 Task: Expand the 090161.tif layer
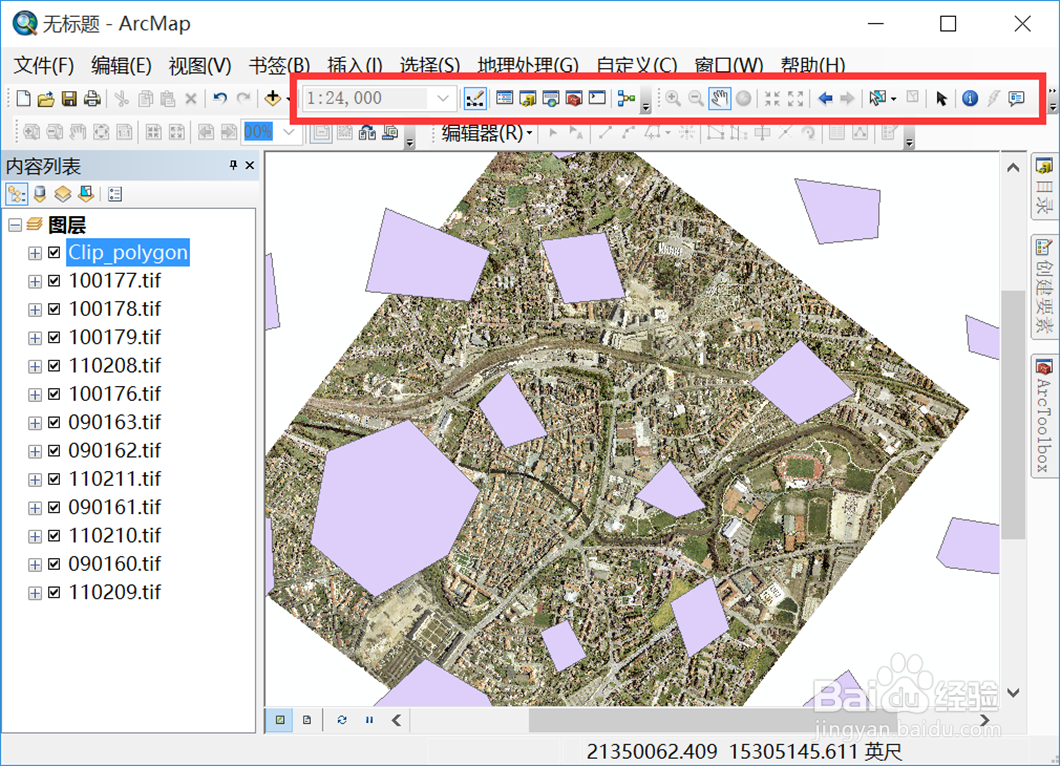(34, 508)
